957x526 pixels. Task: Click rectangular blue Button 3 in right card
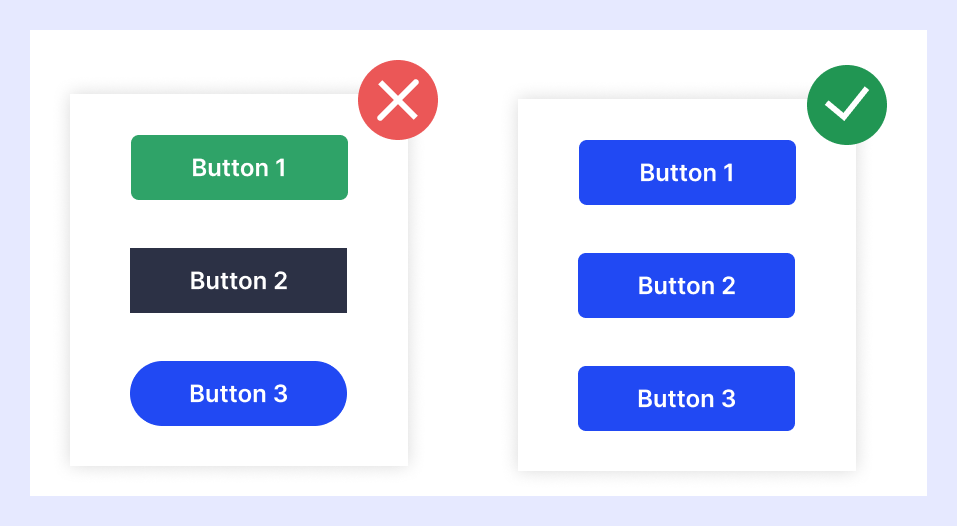coord(687,398)
